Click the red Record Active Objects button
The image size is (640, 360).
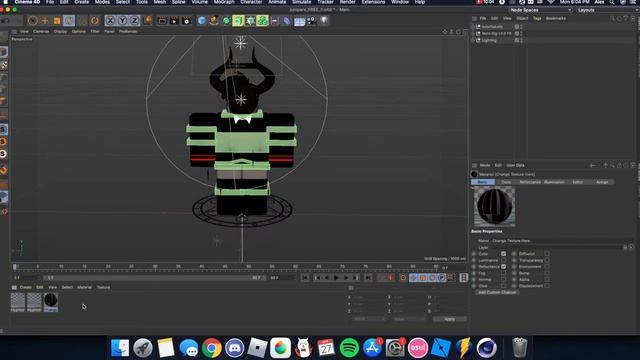391,278
